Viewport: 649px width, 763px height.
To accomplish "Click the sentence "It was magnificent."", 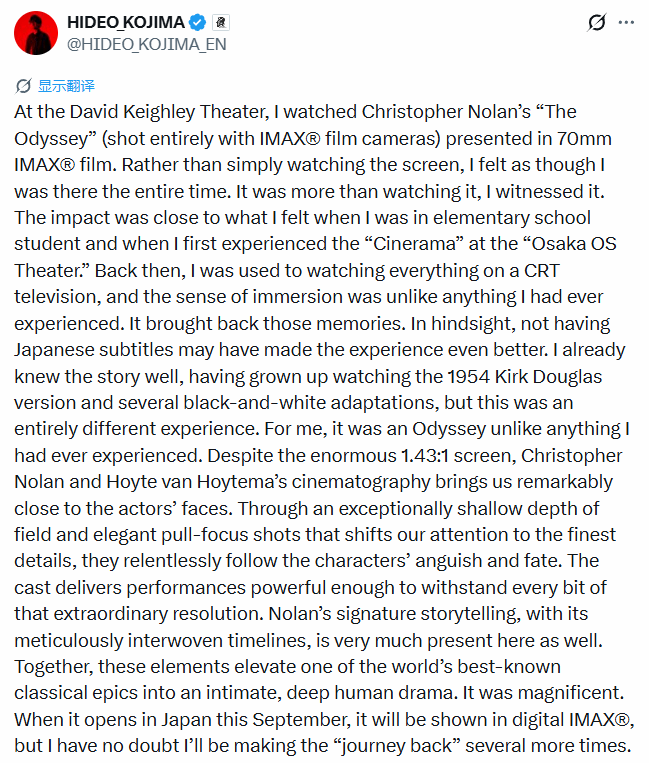I will (x=543, y=693).
